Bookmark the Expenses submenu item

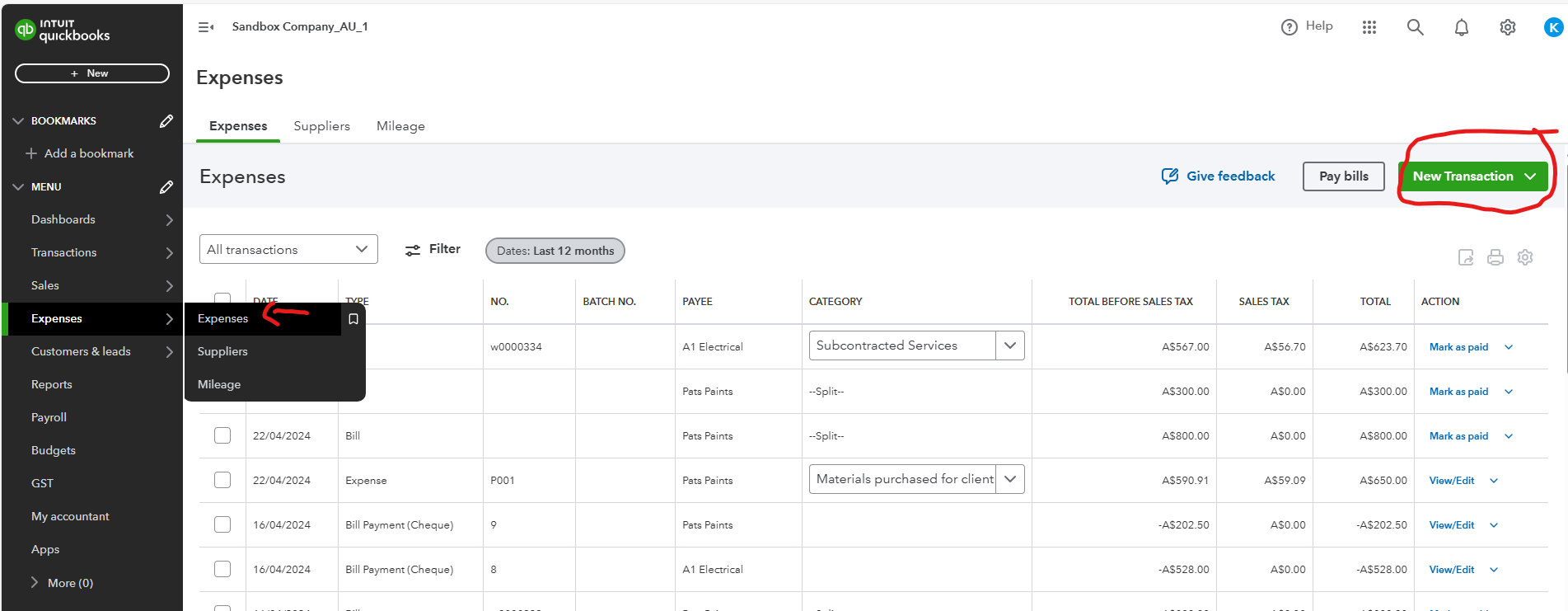pos(353,319)
